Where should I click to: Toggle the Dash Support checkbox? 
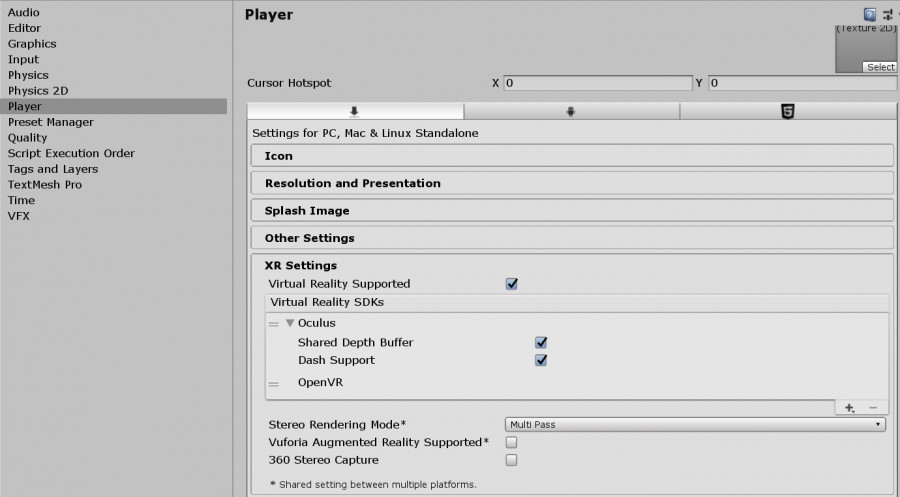[541, 360]
